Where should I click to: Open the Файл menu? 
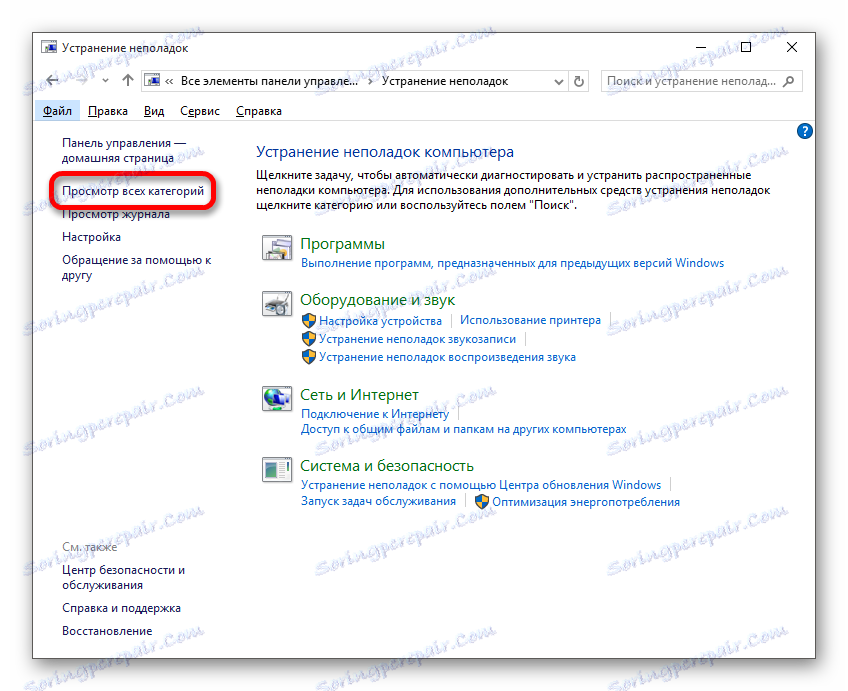click(x=57, y=111)
